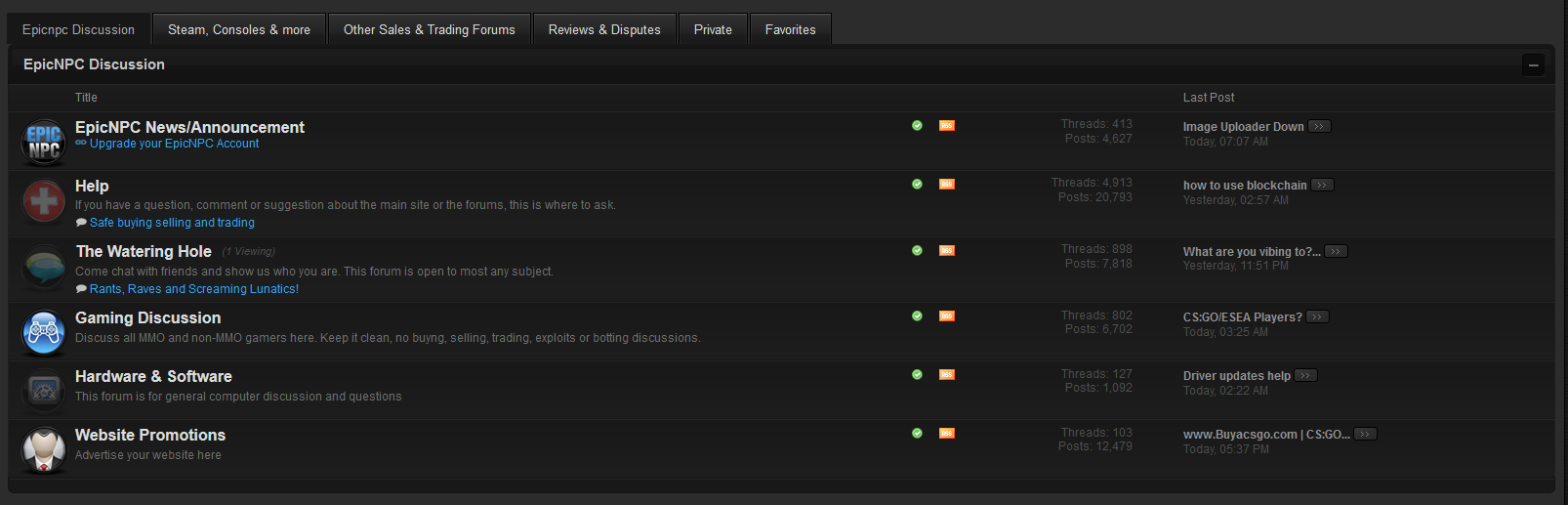This screenshot has height=505, width=1568.
Task: Click the green check in News/Announcement row
Action: pos(917,125)
